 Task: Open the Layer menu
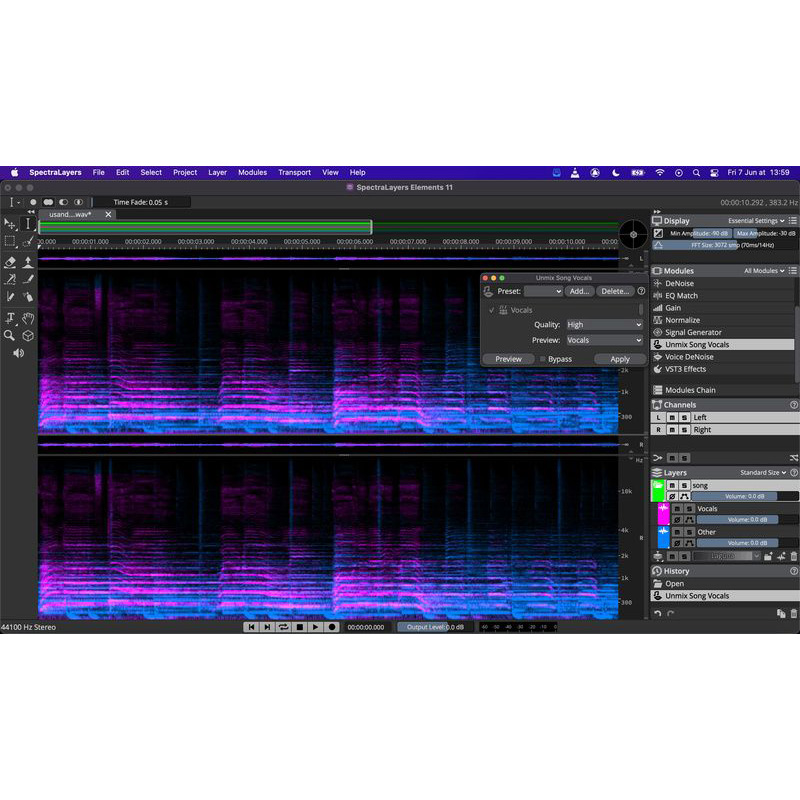(x=217, y=172)
